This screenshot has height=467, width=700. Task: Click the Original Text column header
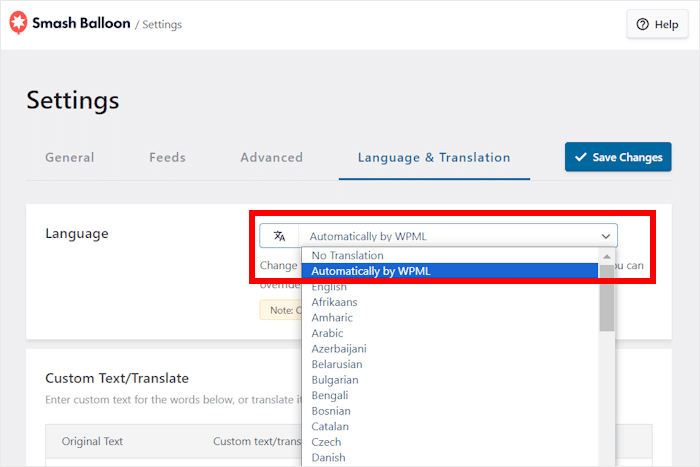92,441
